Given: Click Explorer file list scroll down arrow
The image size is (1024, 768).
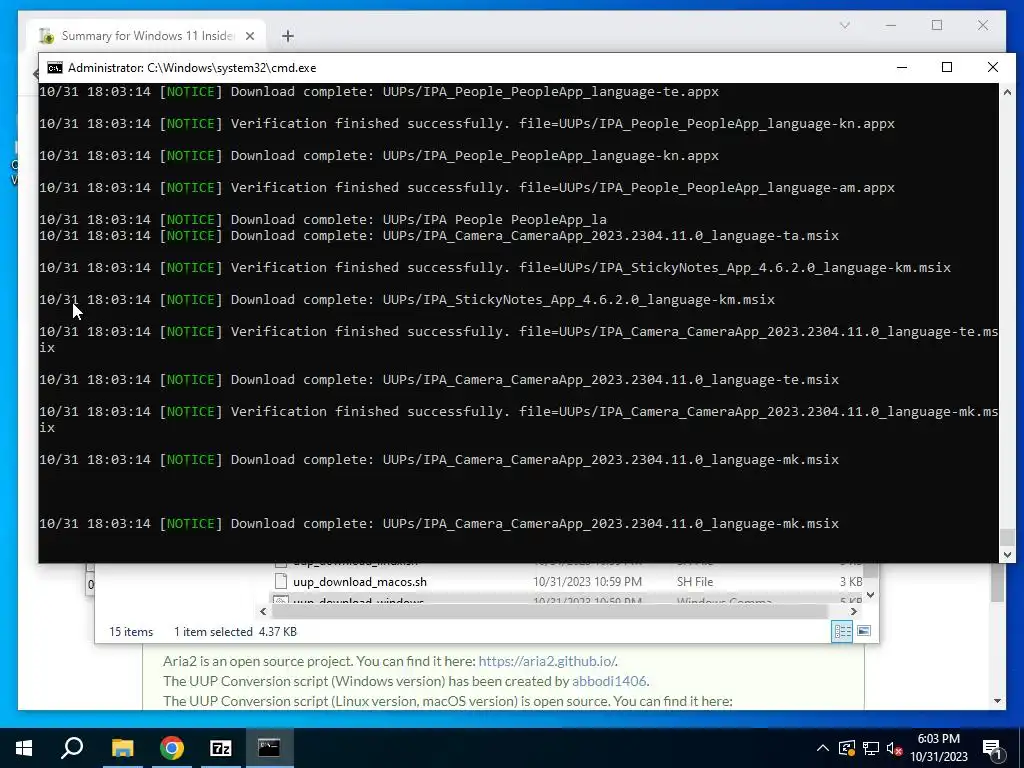Looking at the screenshot, I should pyautogui.click(x=871, y=595).
